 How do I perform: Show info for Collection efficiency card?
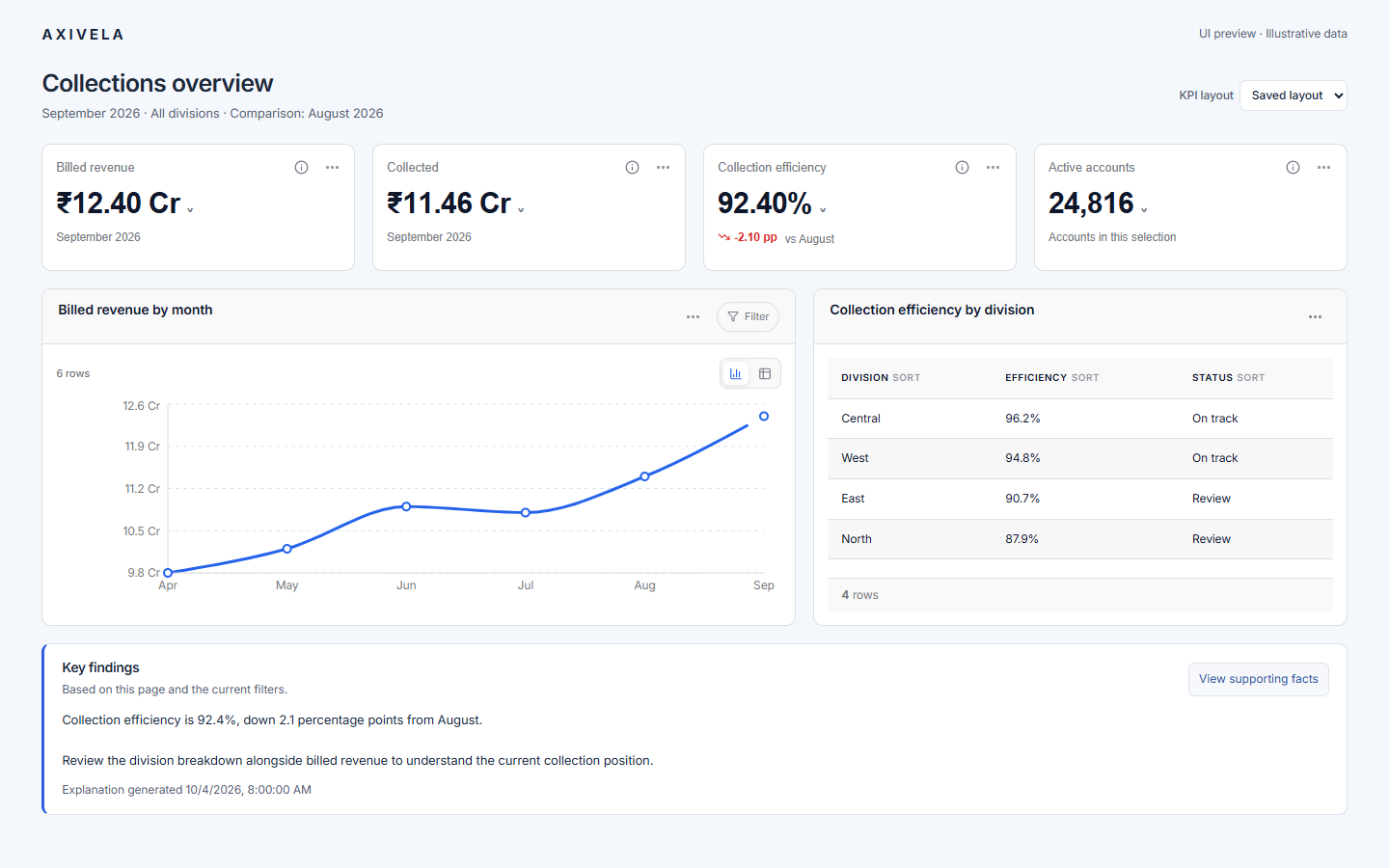(962, 168)
